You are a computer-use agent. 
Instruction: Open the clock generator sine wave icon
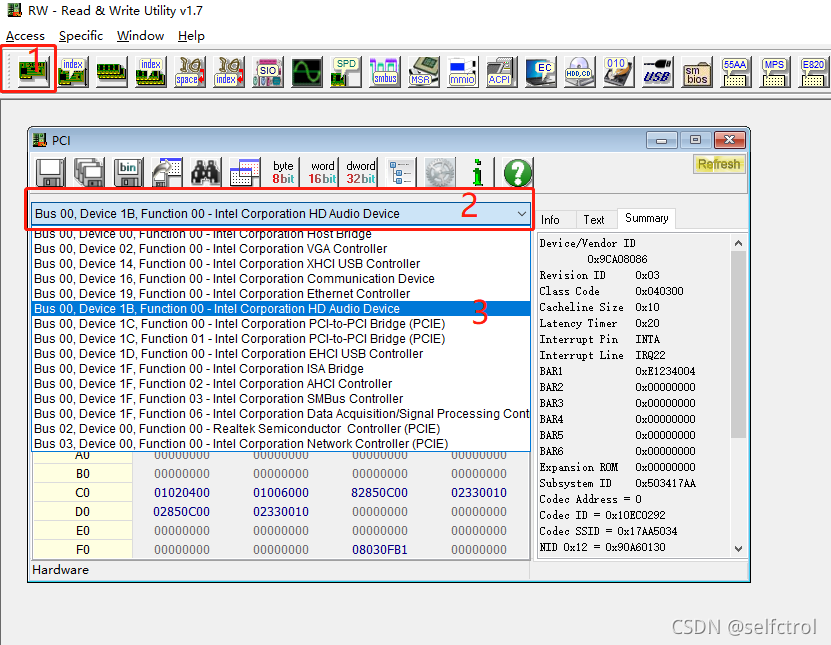[x=306, y=72]
